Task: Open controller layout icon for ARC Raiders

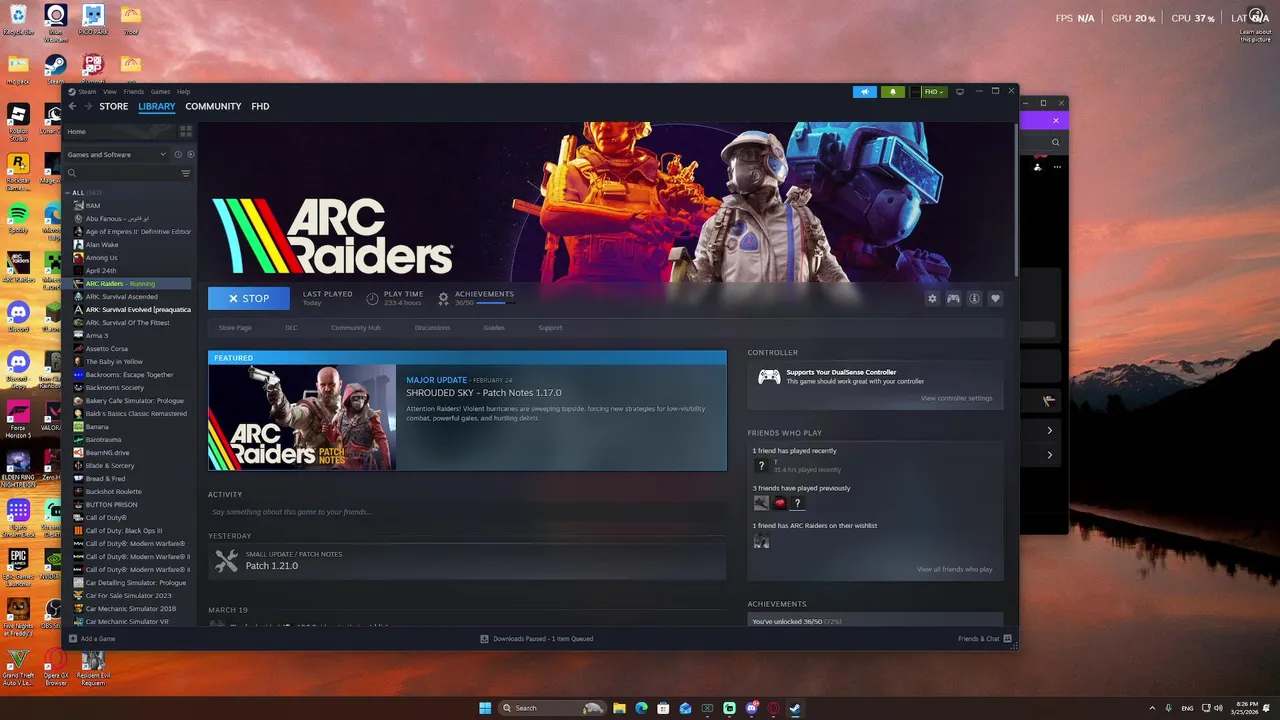Action: point(954,298)
